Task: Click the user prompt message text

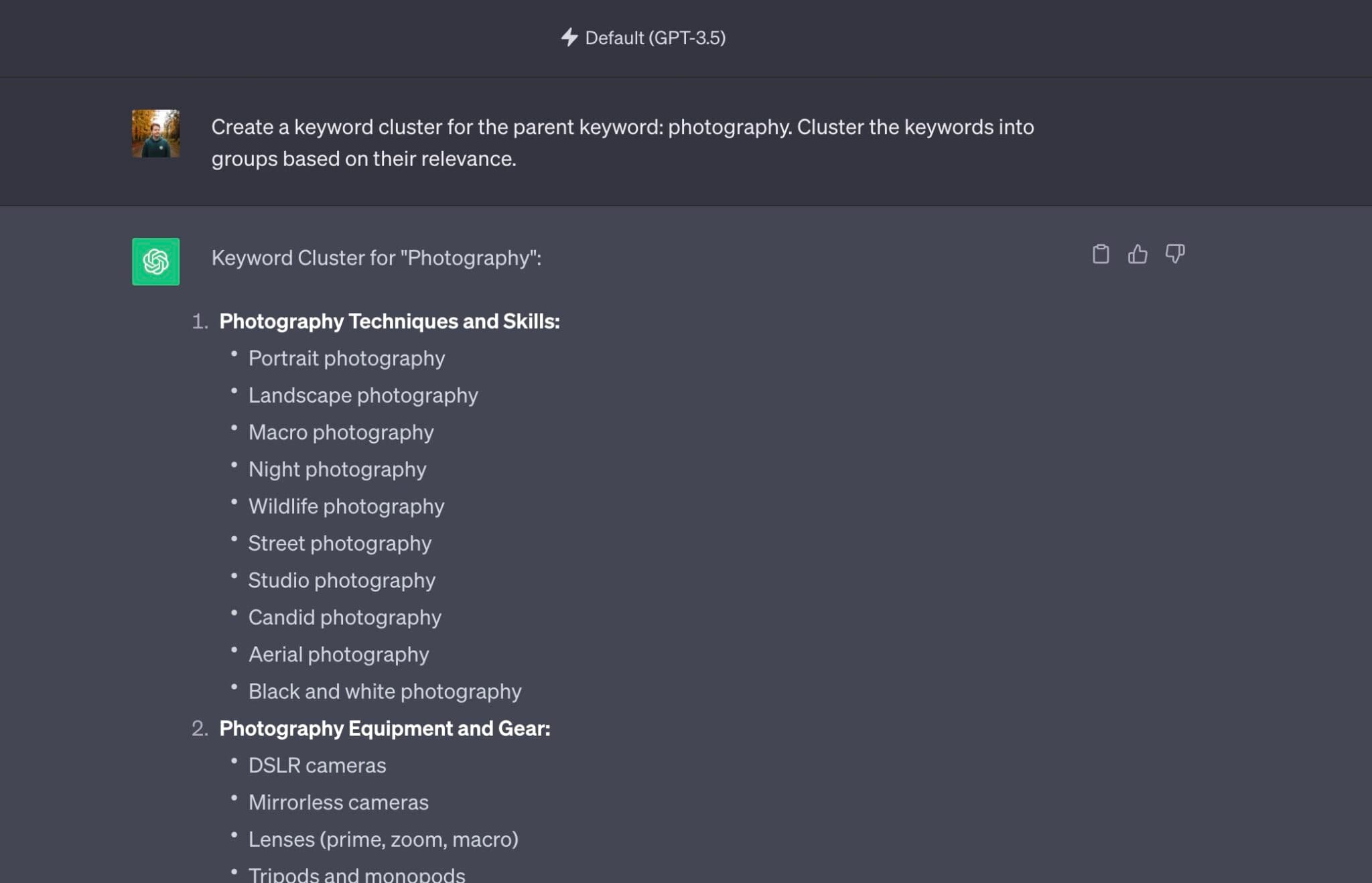Action: [x=622, y=143]
